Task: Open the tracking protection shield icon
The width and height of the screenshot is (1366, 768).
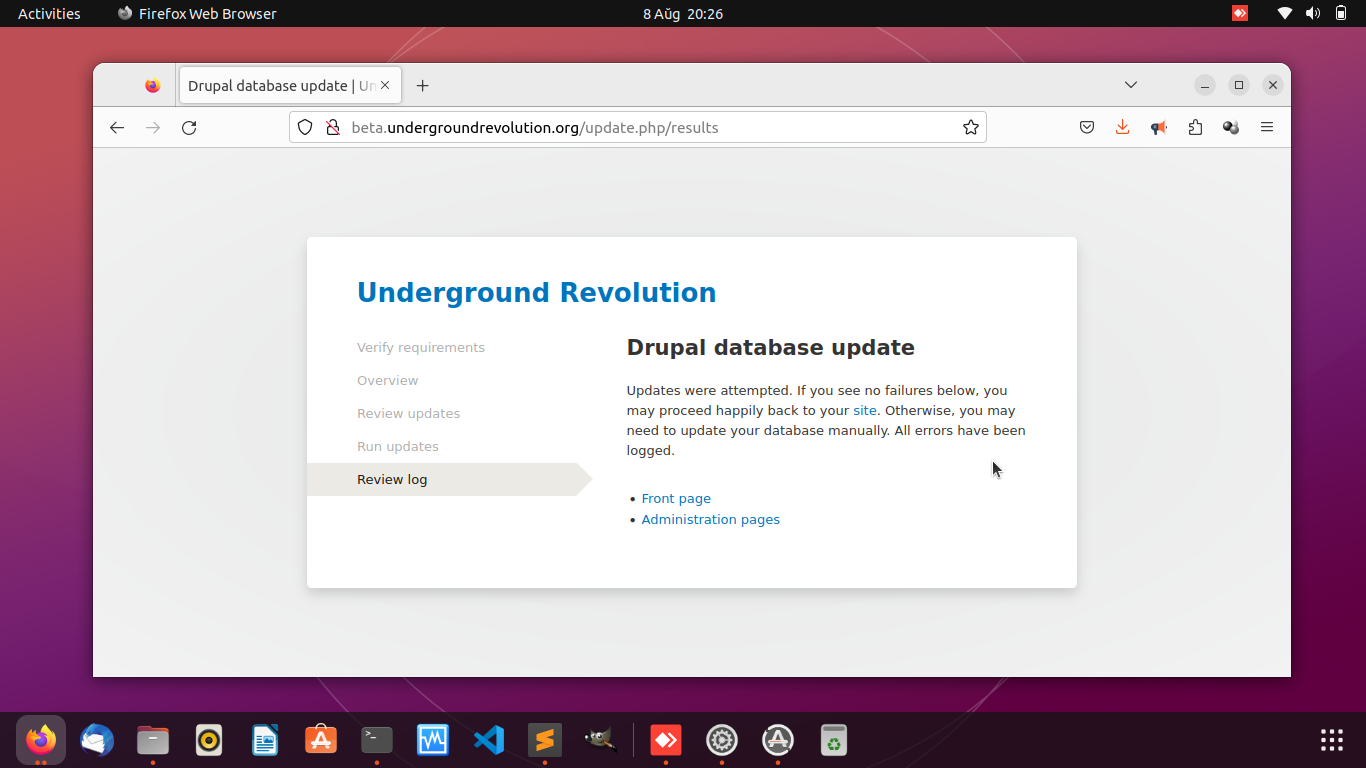Action: (x=306, y=128)
